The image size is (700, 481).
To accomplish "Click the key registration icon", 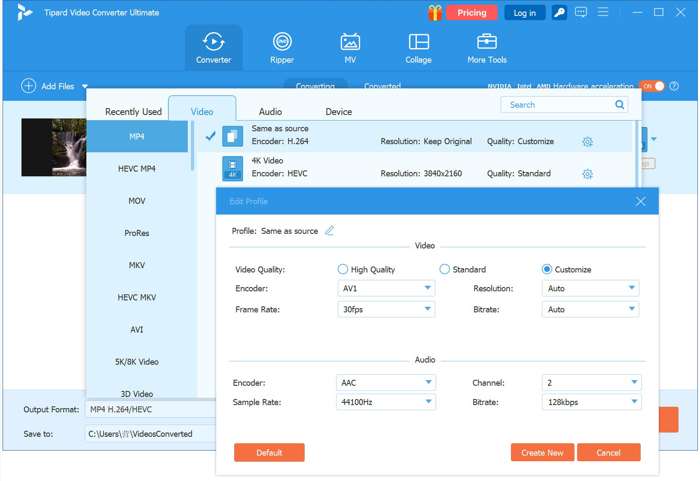I will click(559, 13).
